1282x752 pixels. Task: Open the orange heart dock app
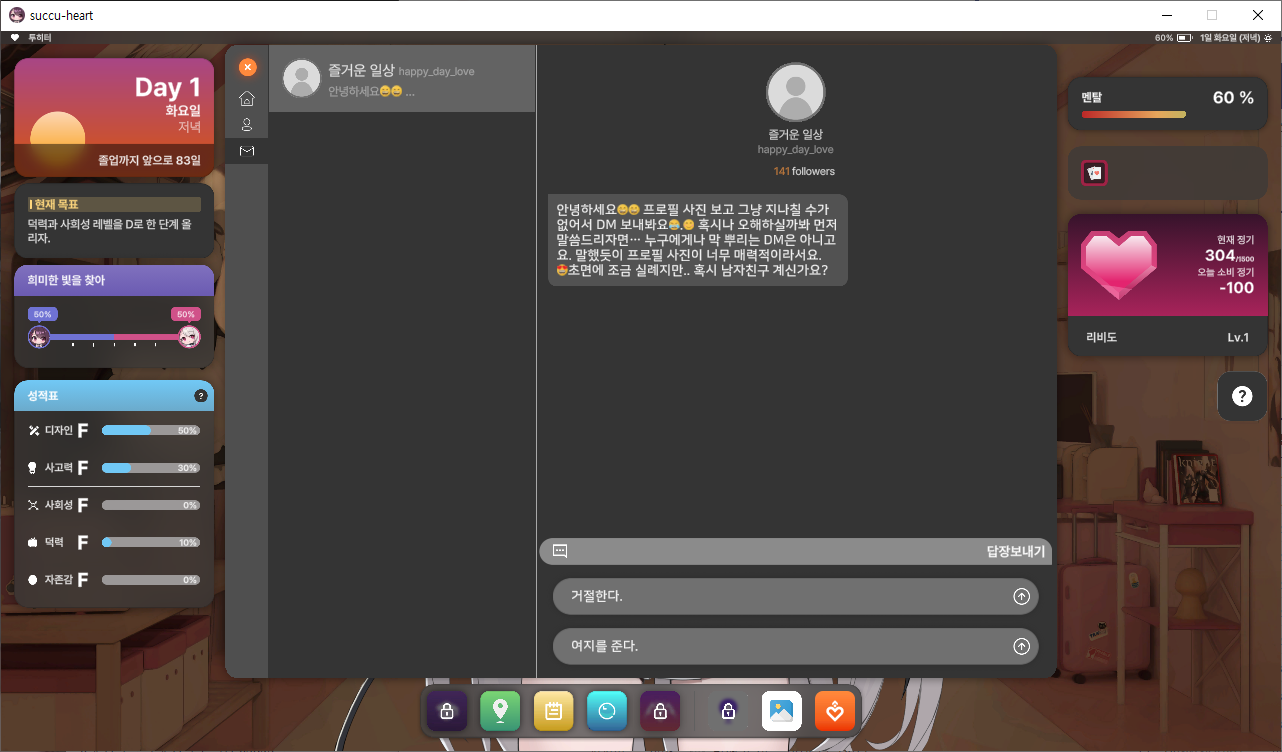coord(835,711)
